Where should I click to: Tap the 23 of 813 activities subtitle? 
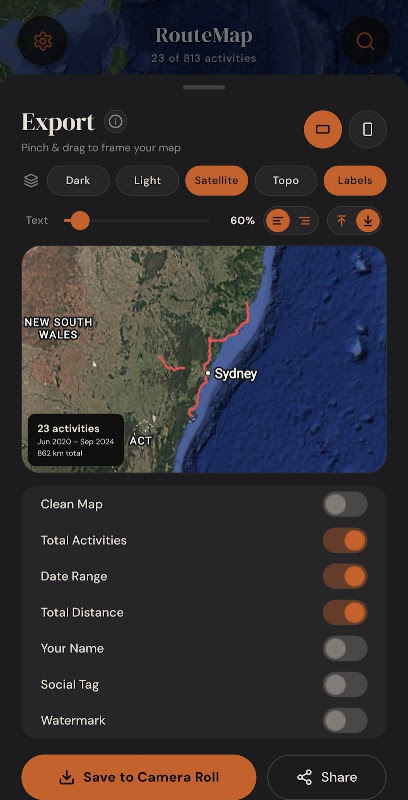(204, 58)
